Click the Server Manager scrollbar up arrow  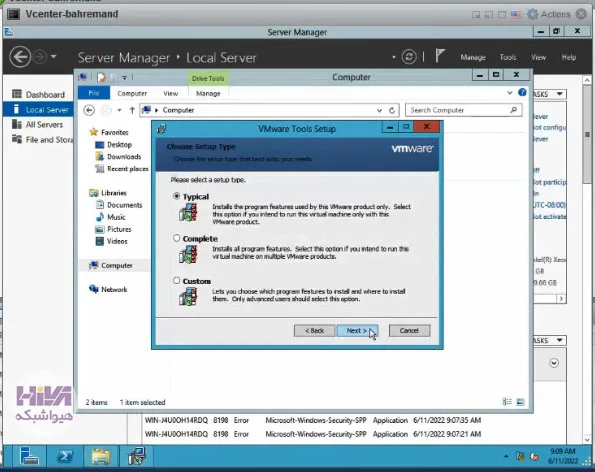[587, 80]
